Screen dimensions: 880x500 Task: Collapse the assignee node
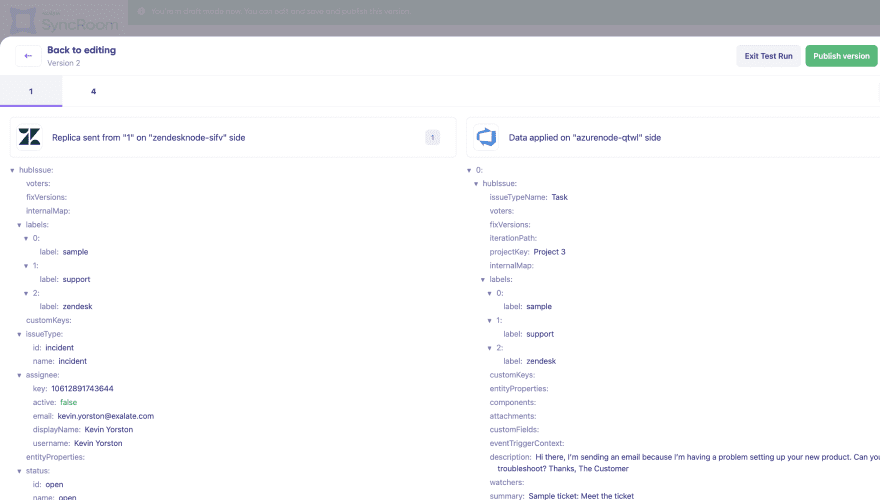(19, 375)
